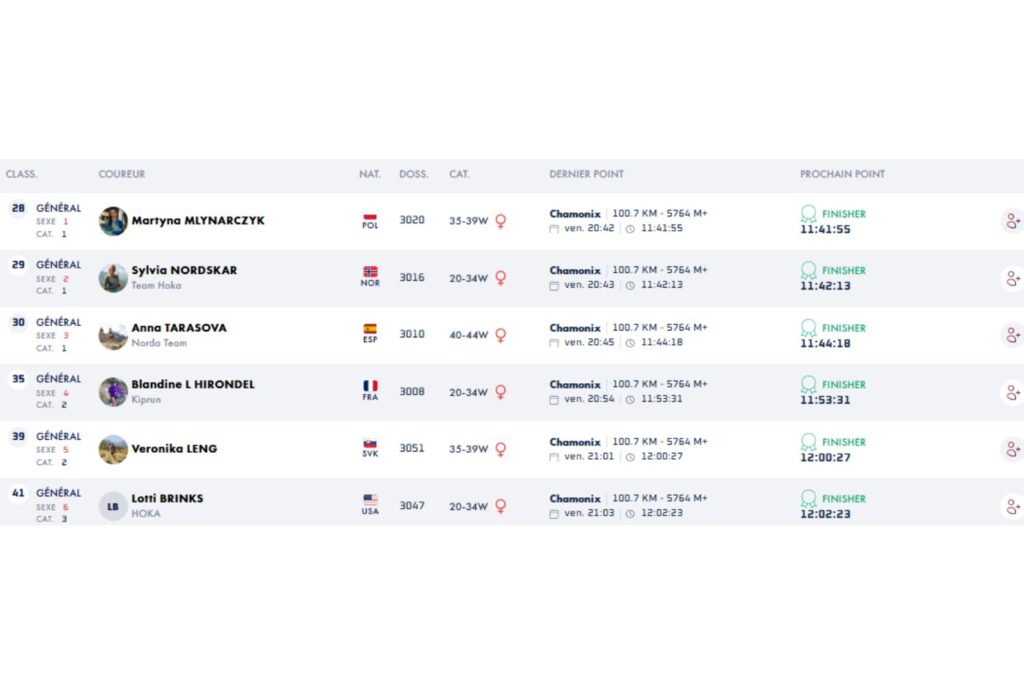Click the LB initials avatar
1024x683 pixels.
pos(113,506)
